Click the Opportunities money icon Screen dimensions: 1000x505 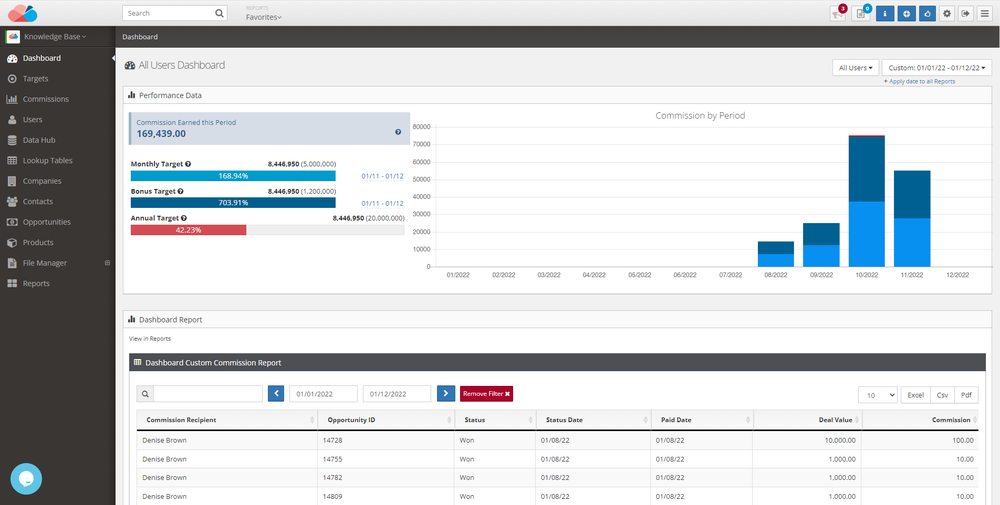(12, 222)
